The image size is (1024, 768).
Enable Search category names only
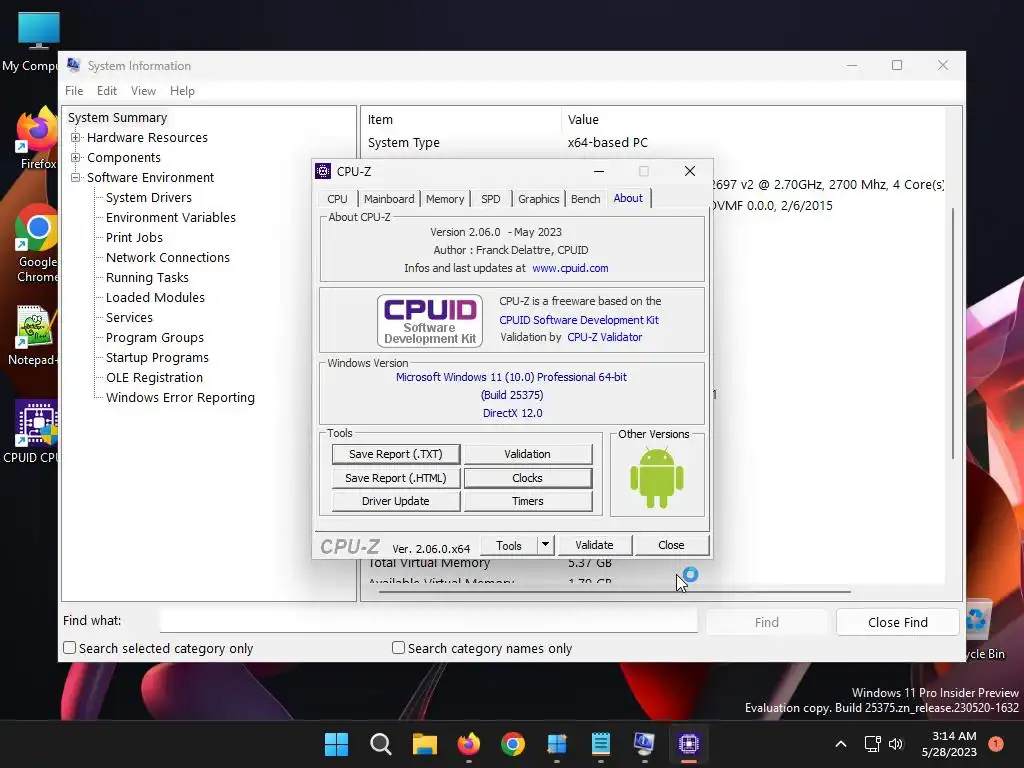(398, 648)
